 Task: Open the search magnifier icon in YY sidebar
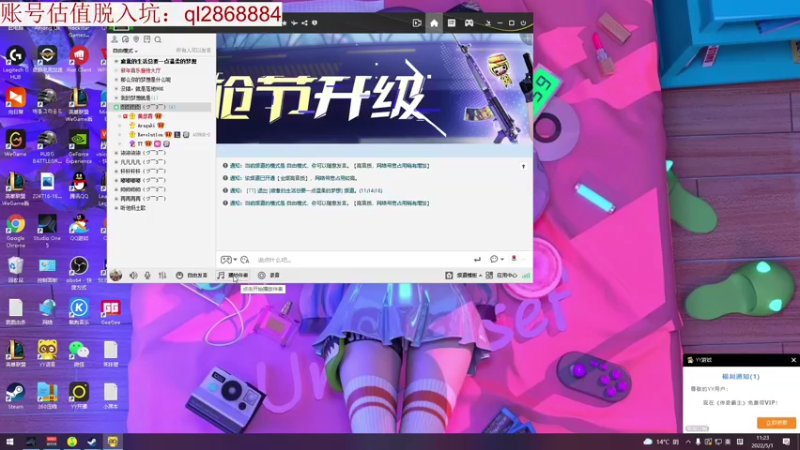[158, 39]
